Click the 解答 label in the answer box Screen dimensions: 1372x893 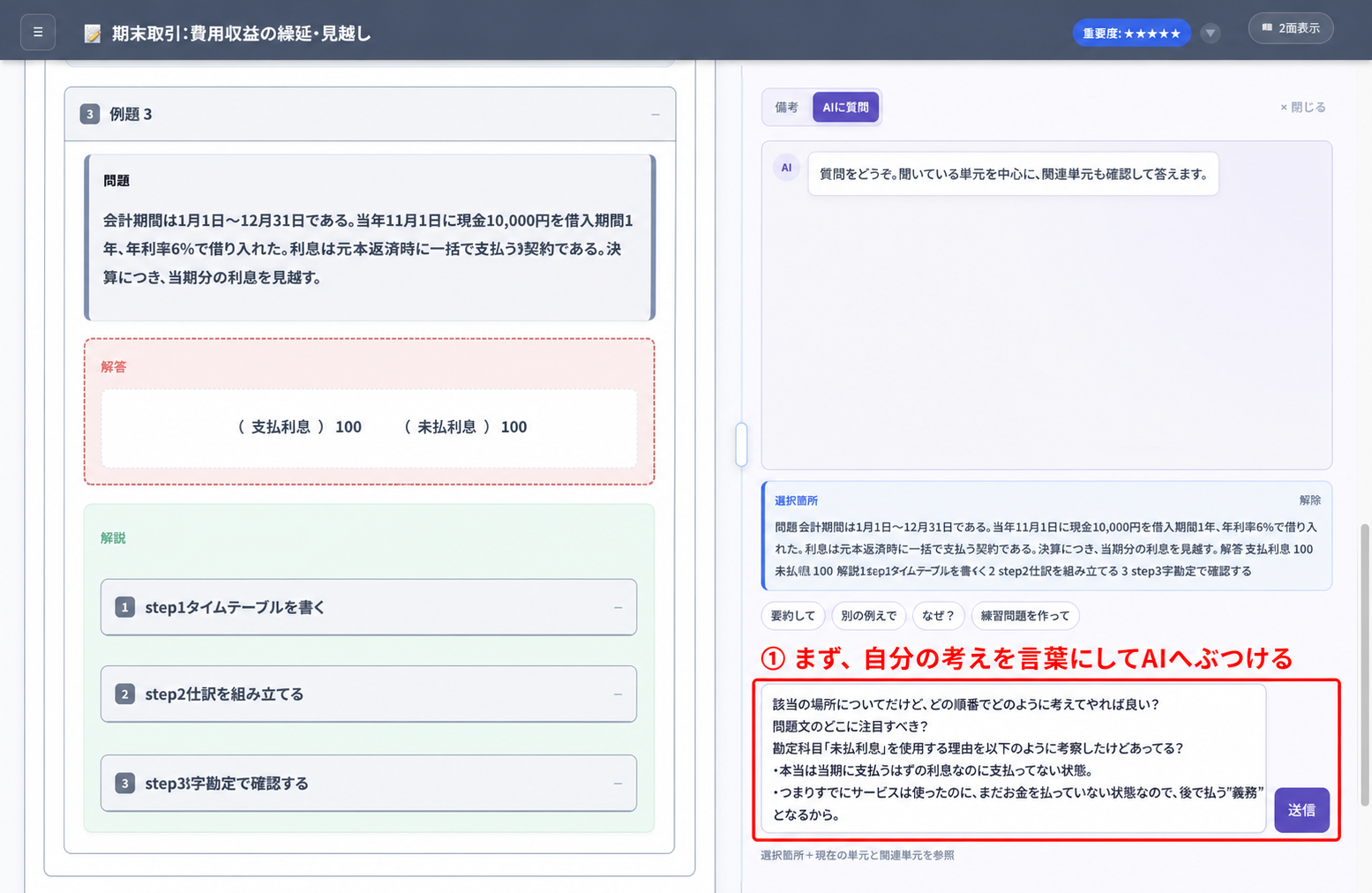point(114,367)
